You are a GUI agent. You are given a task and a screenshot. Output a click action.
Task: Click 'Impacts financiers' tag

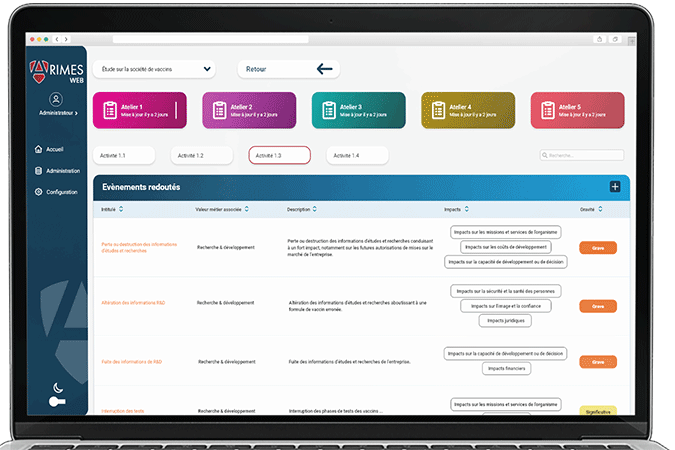click(506, 368)
